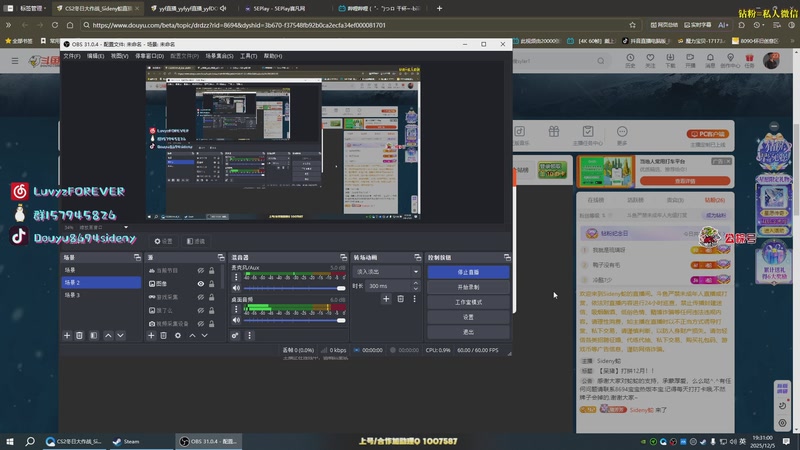This screenshot has height=450, width=800.
Task: Toggle visibility of 视频采集设备 source
Action: (201, 323)
